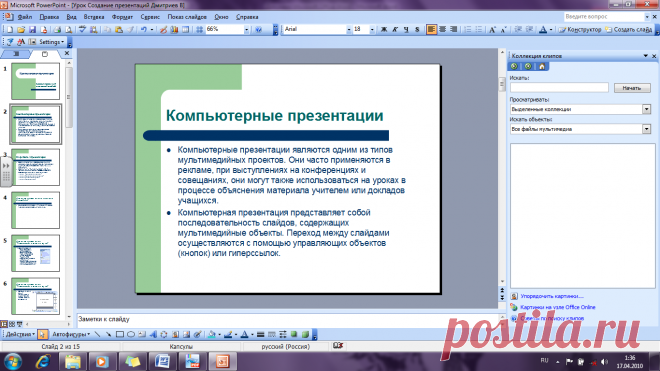
Task: Undo the last action
Action: [x=144, y=29]
